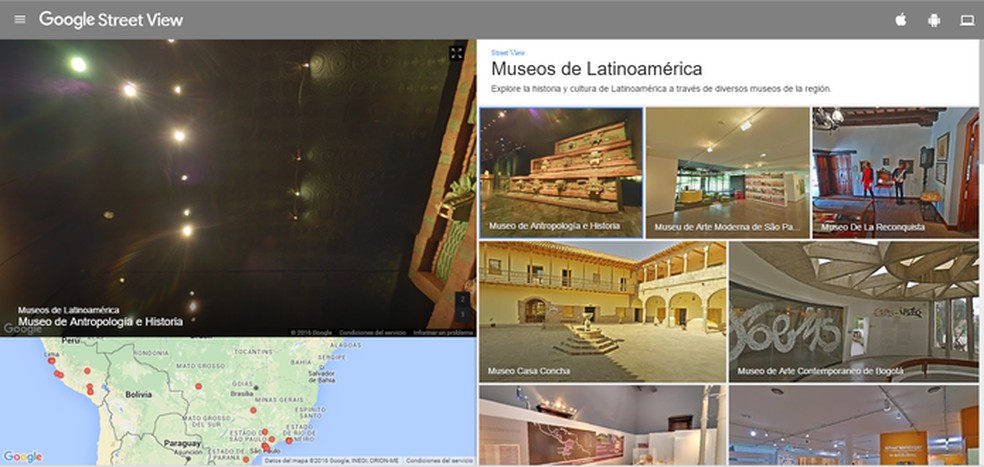The height and width of the screenshot is (467, 984).
Task: Open map Condiciones del servicio link
Action: tap(439, 461)
